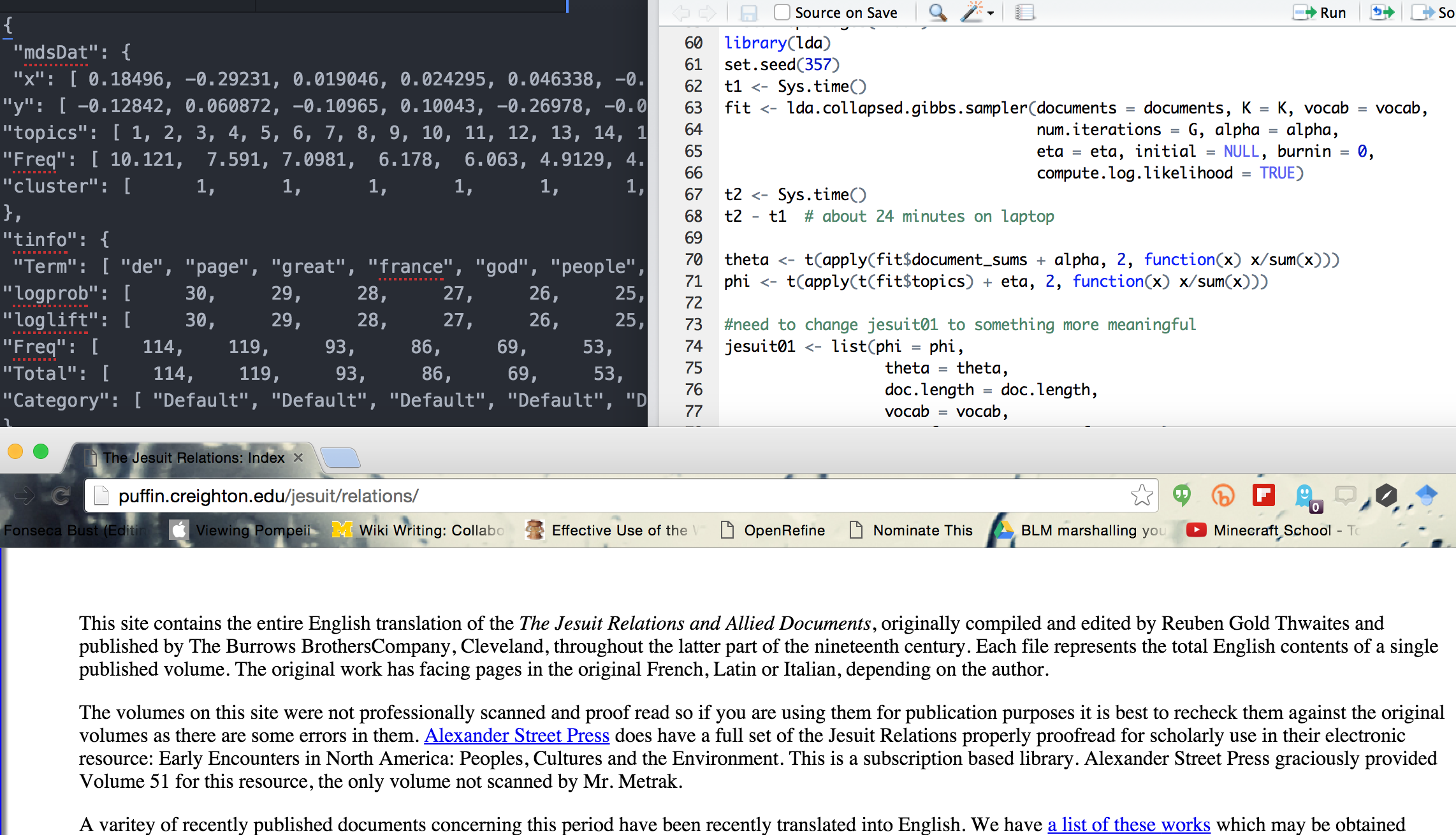Click the save document floppy icon
Image resolution: width=1456 pixels, height=835 pixels.
(748, 12)
